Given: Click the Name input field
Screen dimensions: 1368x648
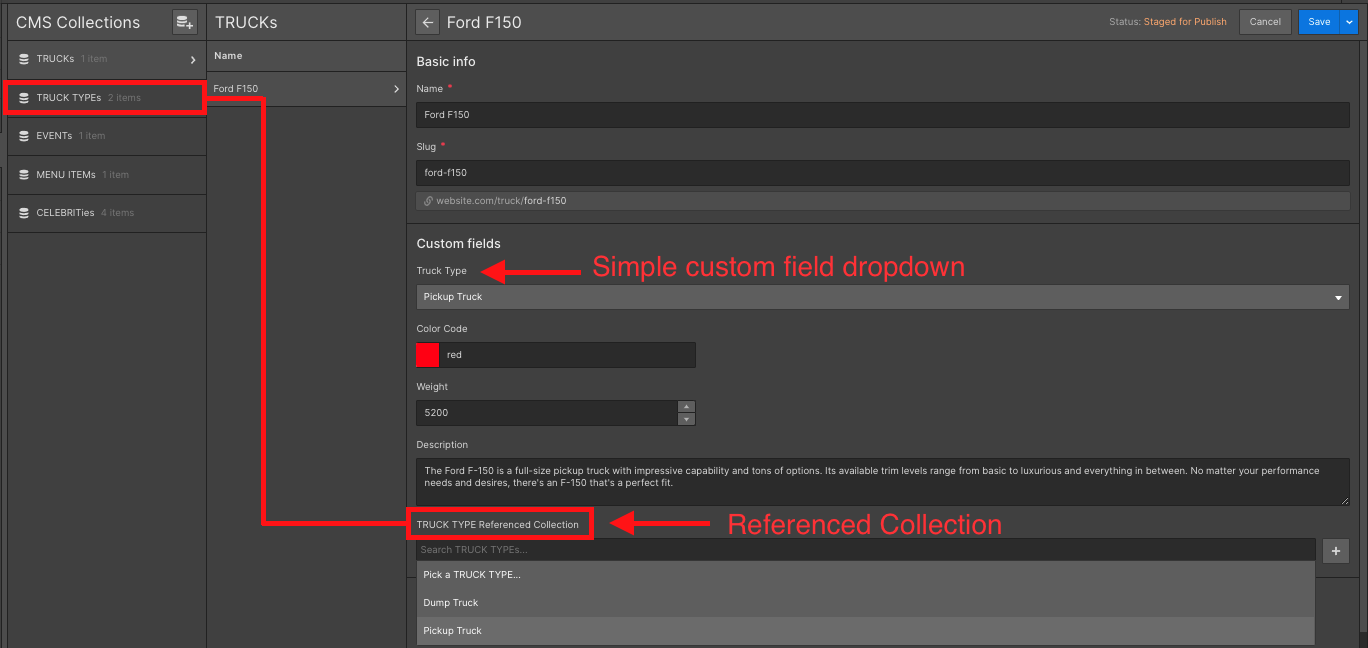Looking at the screenshot, I should [x=883, y=115].
